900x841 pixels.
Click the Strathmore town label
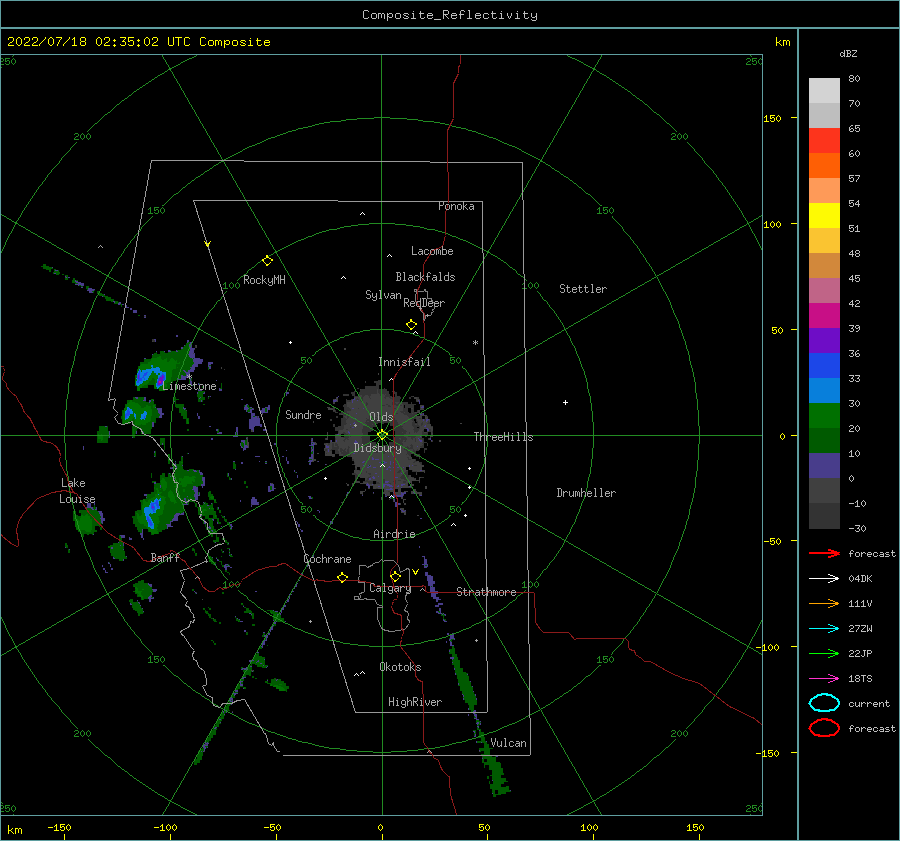[486, 592]
